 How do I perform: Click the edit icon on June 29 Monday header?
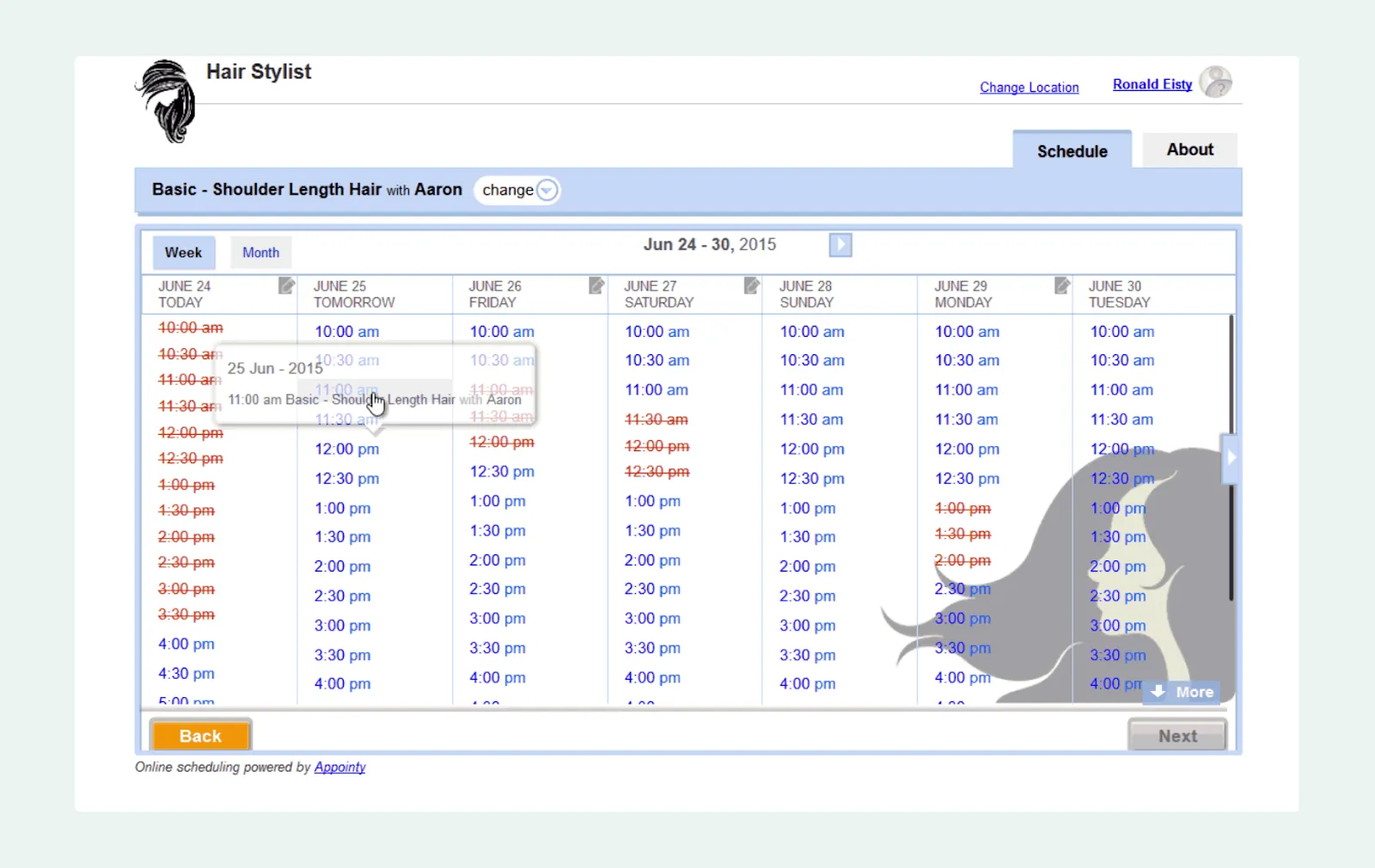click(1063, 284)
